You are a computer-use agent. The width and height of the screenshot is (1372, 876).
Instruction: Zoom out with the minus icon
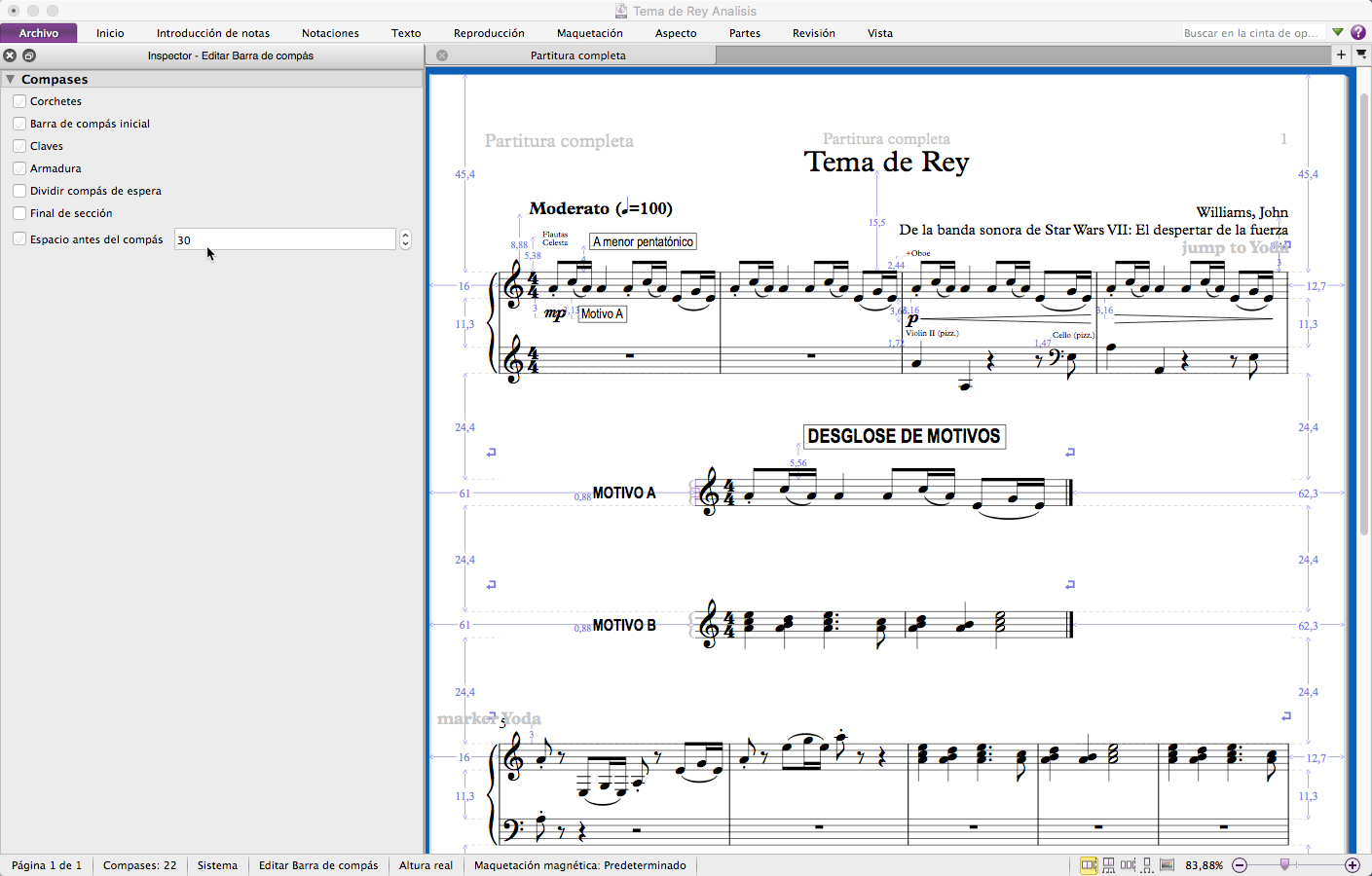[1240, 865]
